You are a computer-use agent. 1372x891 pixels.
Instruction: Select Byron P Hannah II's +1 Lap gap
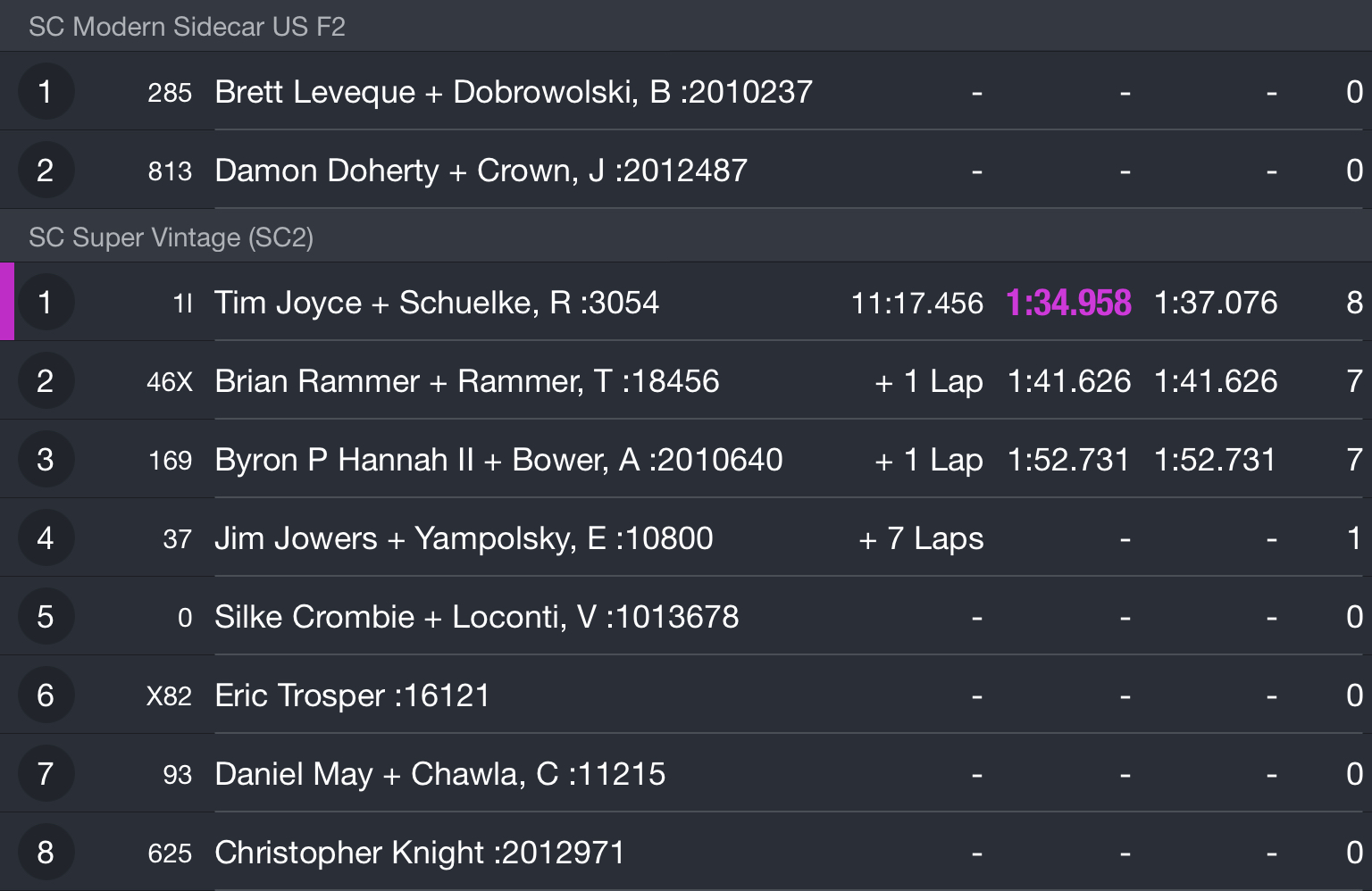tap(929, 461)
